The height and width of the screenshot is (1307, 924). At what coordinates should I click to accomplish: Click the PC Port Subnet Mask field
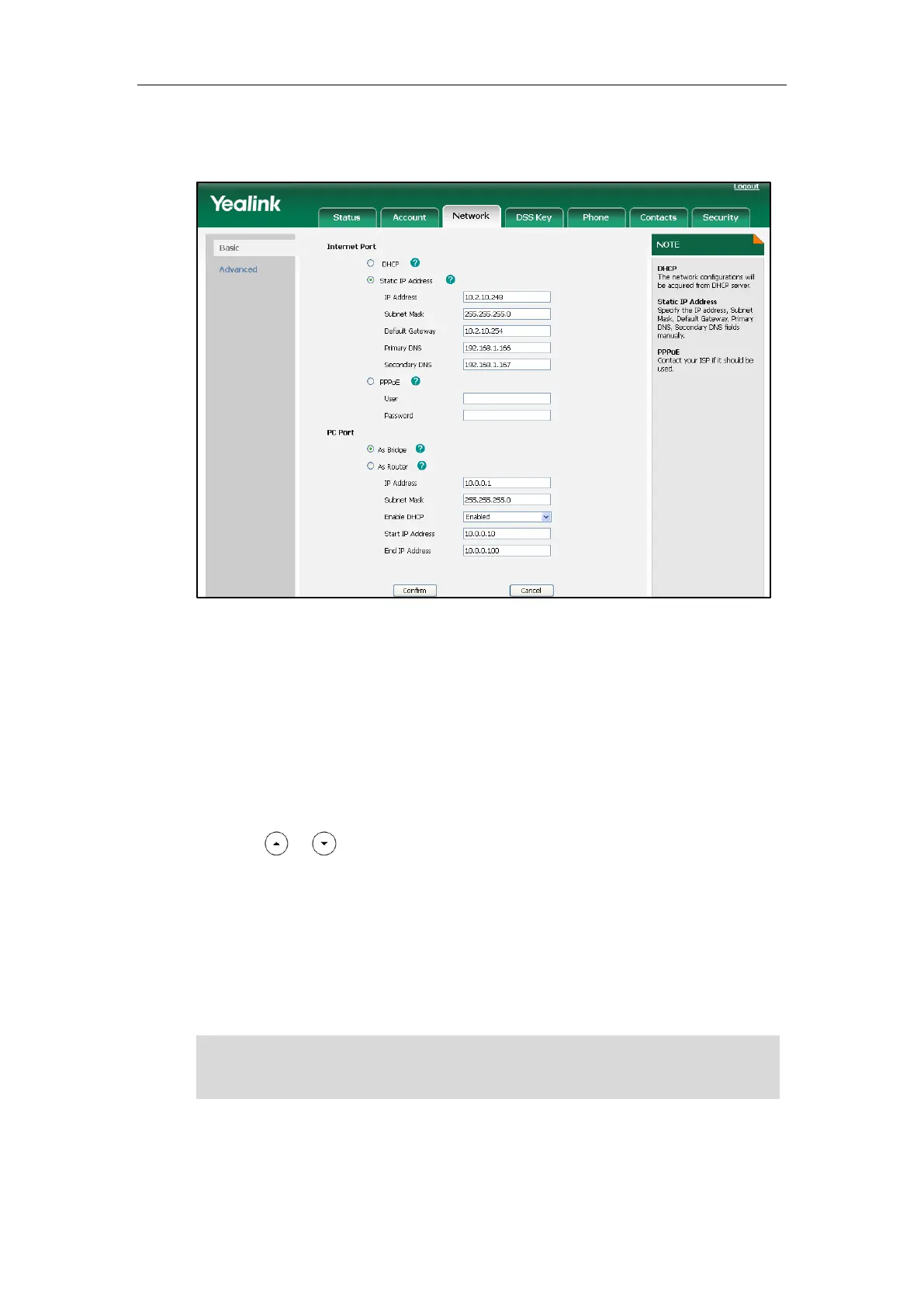point(507,500)
